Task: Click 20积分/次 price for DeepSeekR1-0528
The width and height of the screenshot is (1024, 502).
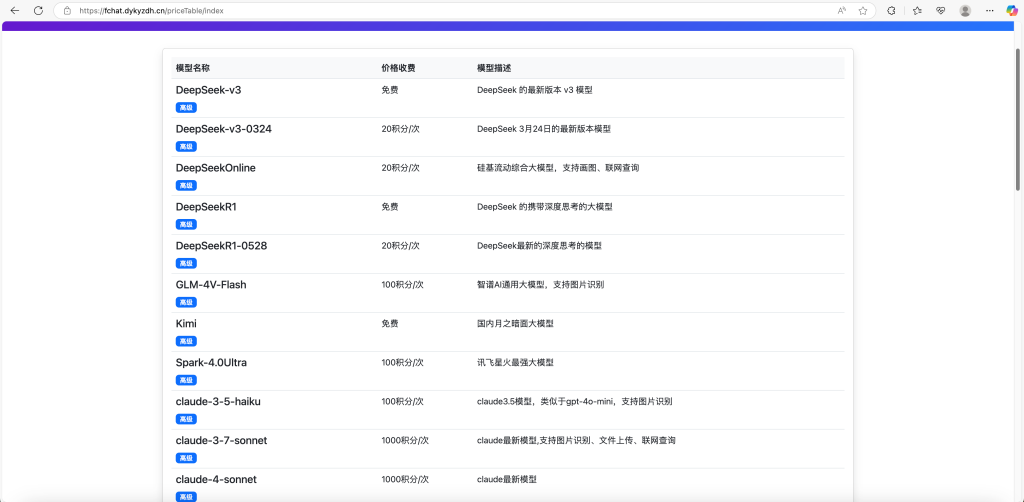Action: click(400, 246)
